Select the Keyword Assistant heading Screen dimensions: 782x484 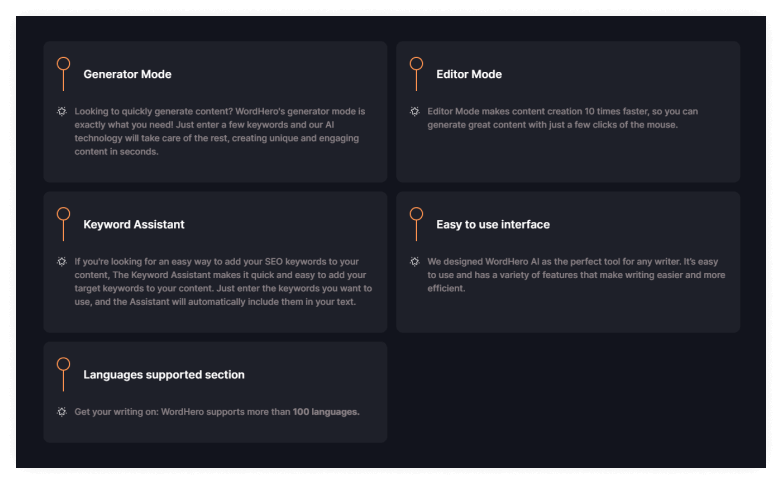pyautogui.click(x=134, y=225)
